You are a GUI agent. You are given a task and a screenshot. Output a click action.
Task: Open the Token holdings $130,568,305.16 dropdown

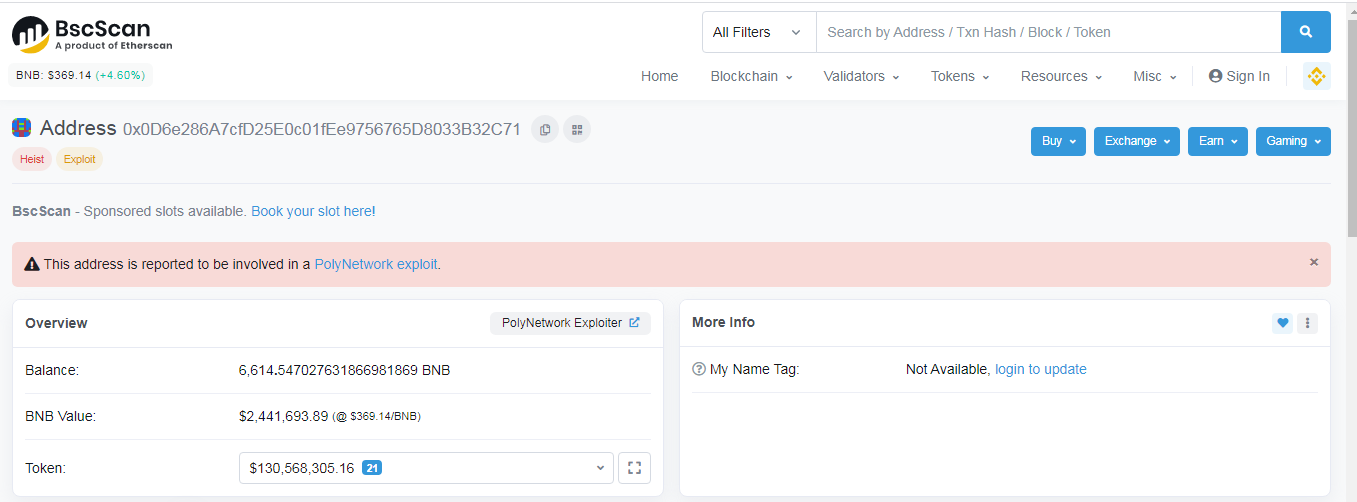pos(426,468)
